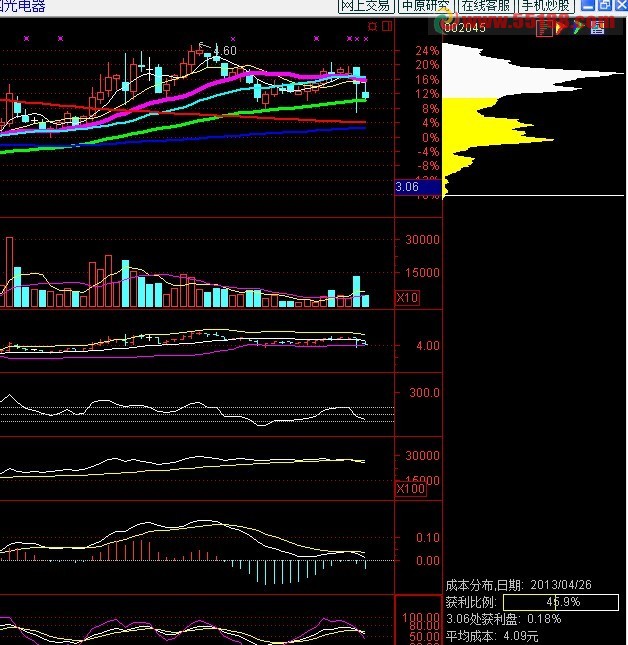Open 中原研究 research section
This screenshot has height=645, width=628.
point(426,6)
